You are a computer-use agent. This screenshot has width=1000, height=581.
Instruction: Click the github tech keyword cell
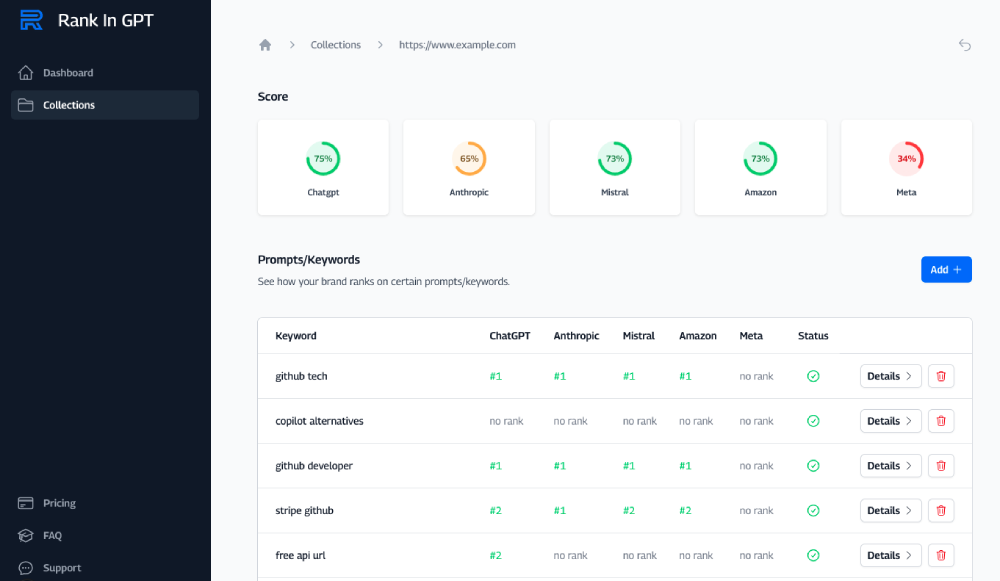(x=301, y=376)
